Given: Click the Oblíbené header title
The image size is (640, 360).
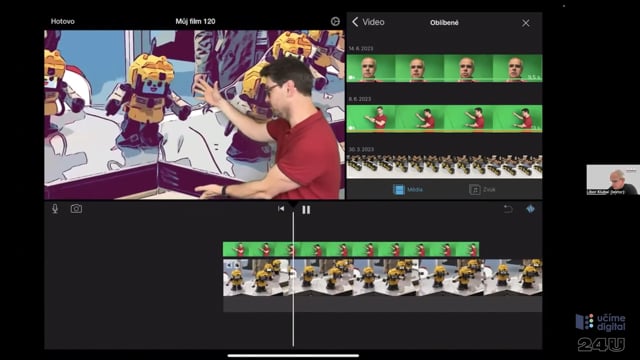Looking at the screenshot, I should pos(444,23).
